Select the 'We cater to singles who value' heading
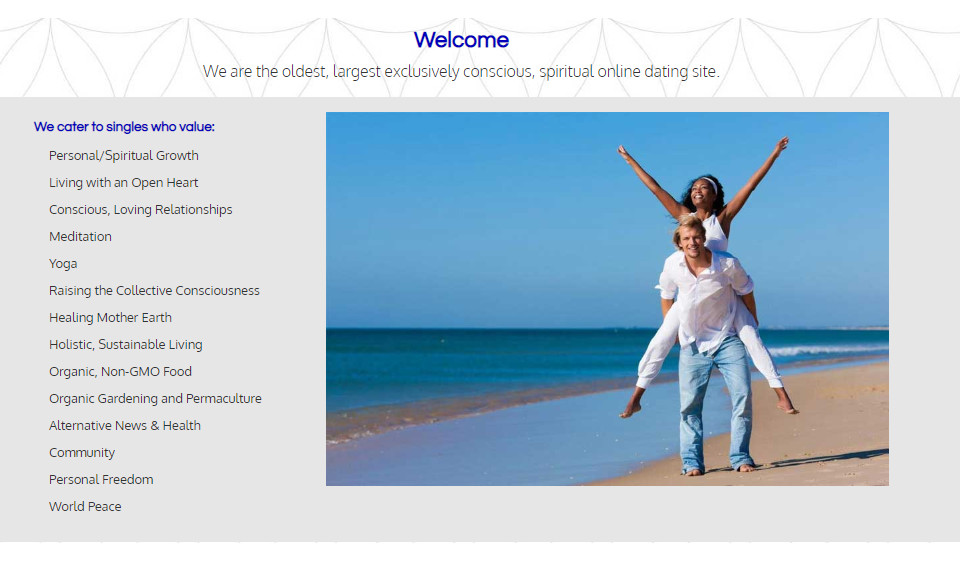The image size is (960, 561). pos(124,127)
